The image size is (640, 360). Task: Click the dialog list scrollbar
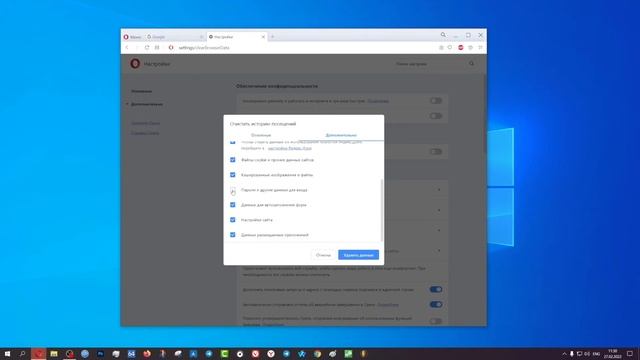pyautogui.click(x=382, y=210)
